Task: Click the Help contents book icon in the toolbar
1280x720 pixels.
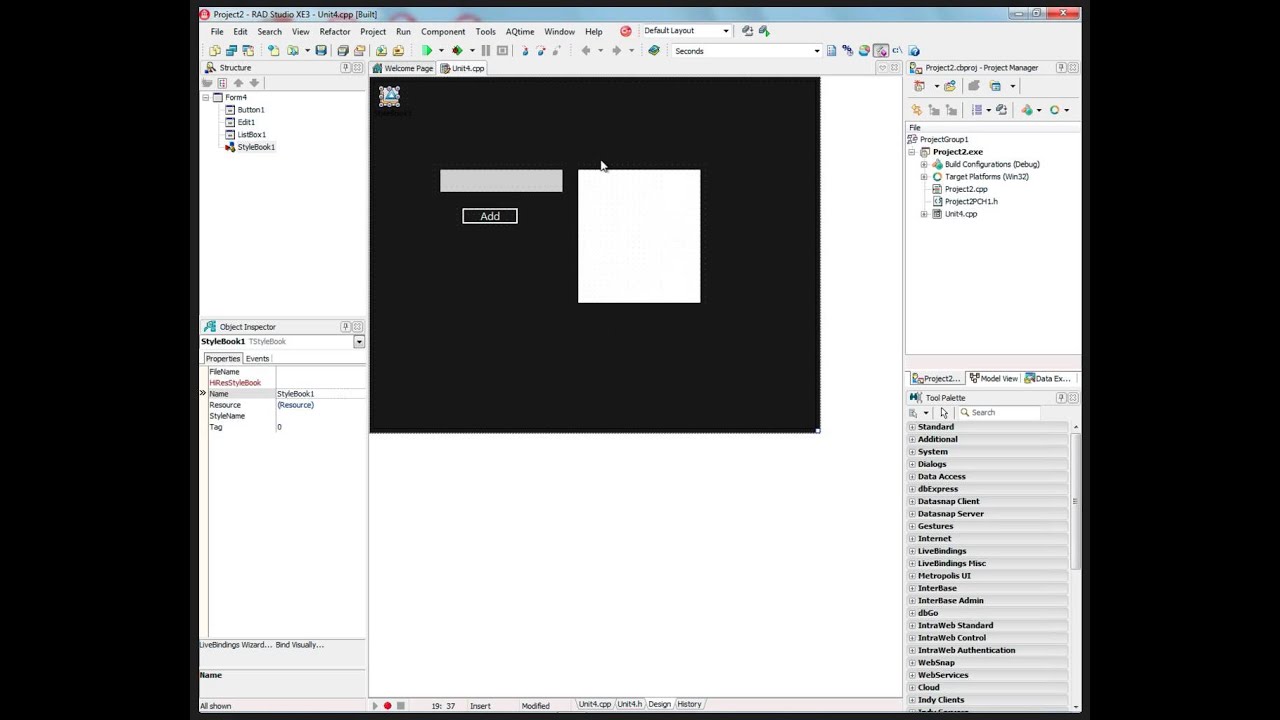Action: (654, 50)
